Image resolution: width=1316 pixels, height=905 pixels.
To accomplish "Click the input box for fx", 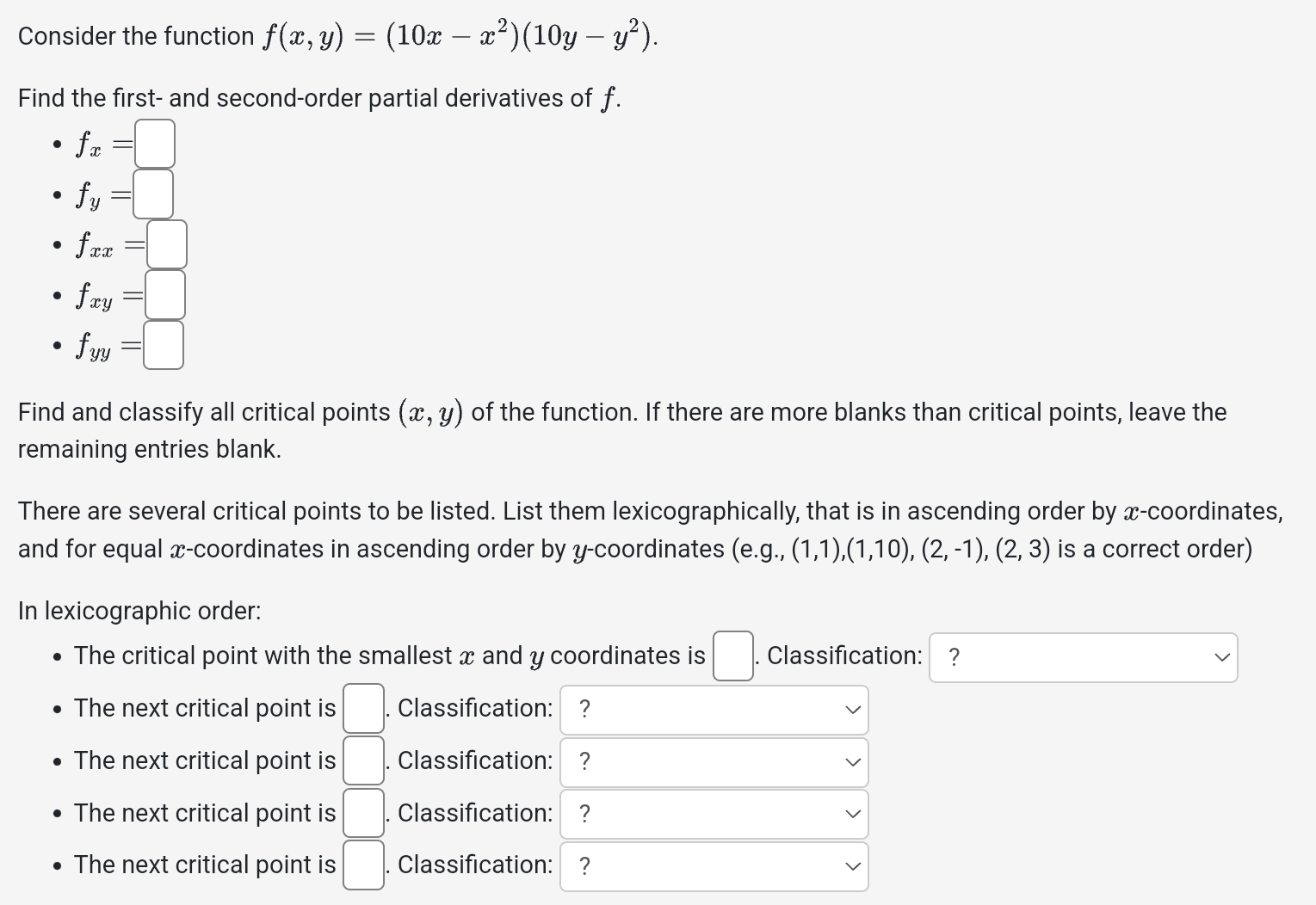I will pyautogui.click(x=156, y=143).
